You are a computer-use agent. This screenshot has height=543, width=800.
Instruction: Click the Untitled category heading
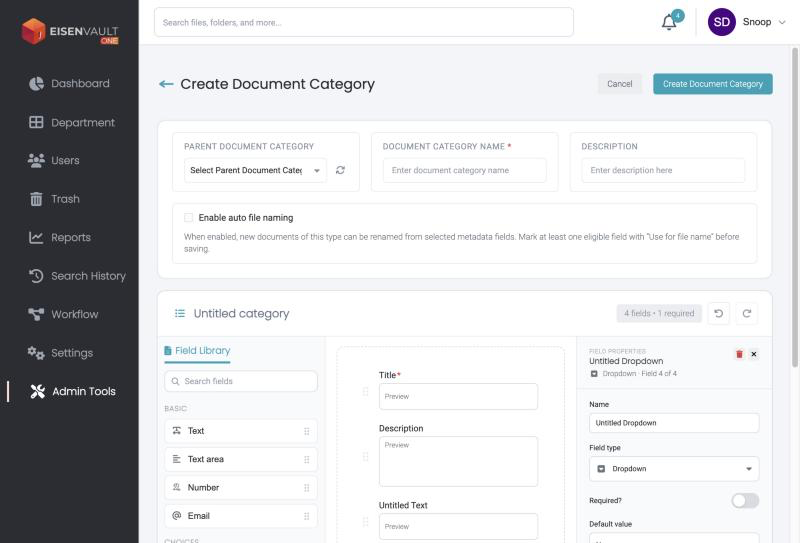241,313
